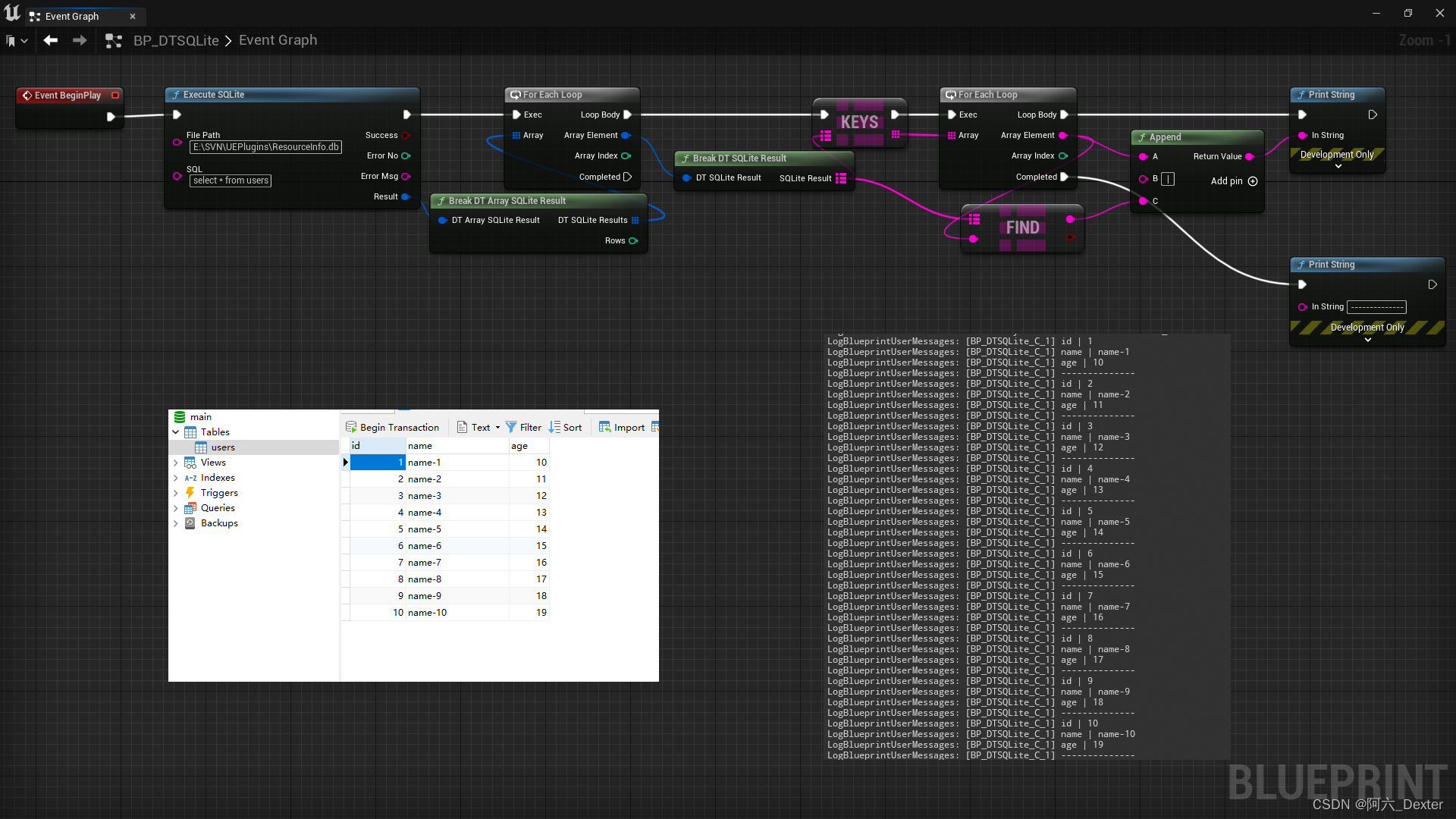
Task: Expand the second Print String advanced options
Action: [1368, 340]
